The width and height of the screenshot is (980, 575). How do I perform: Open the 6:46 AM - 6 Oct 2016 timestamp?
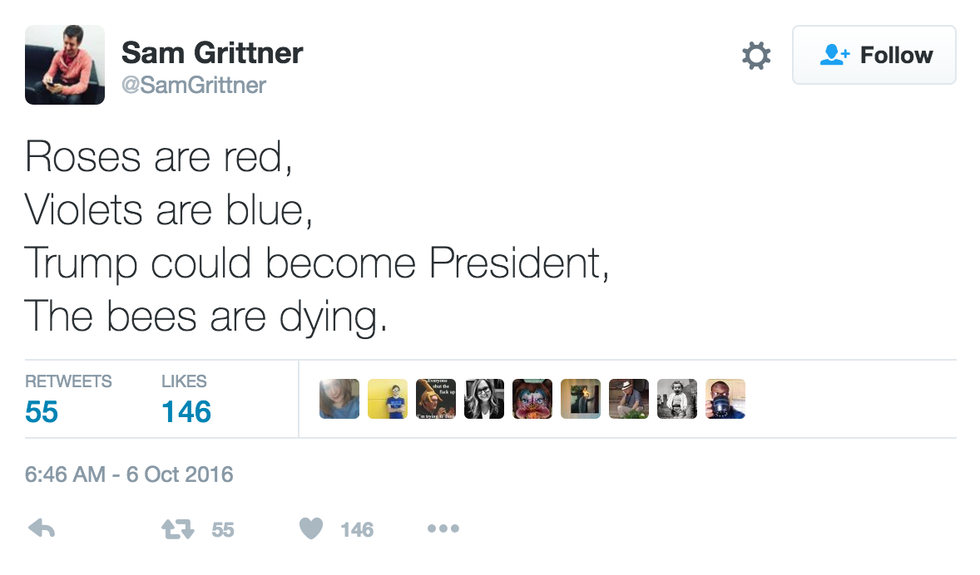click(129, 473)
